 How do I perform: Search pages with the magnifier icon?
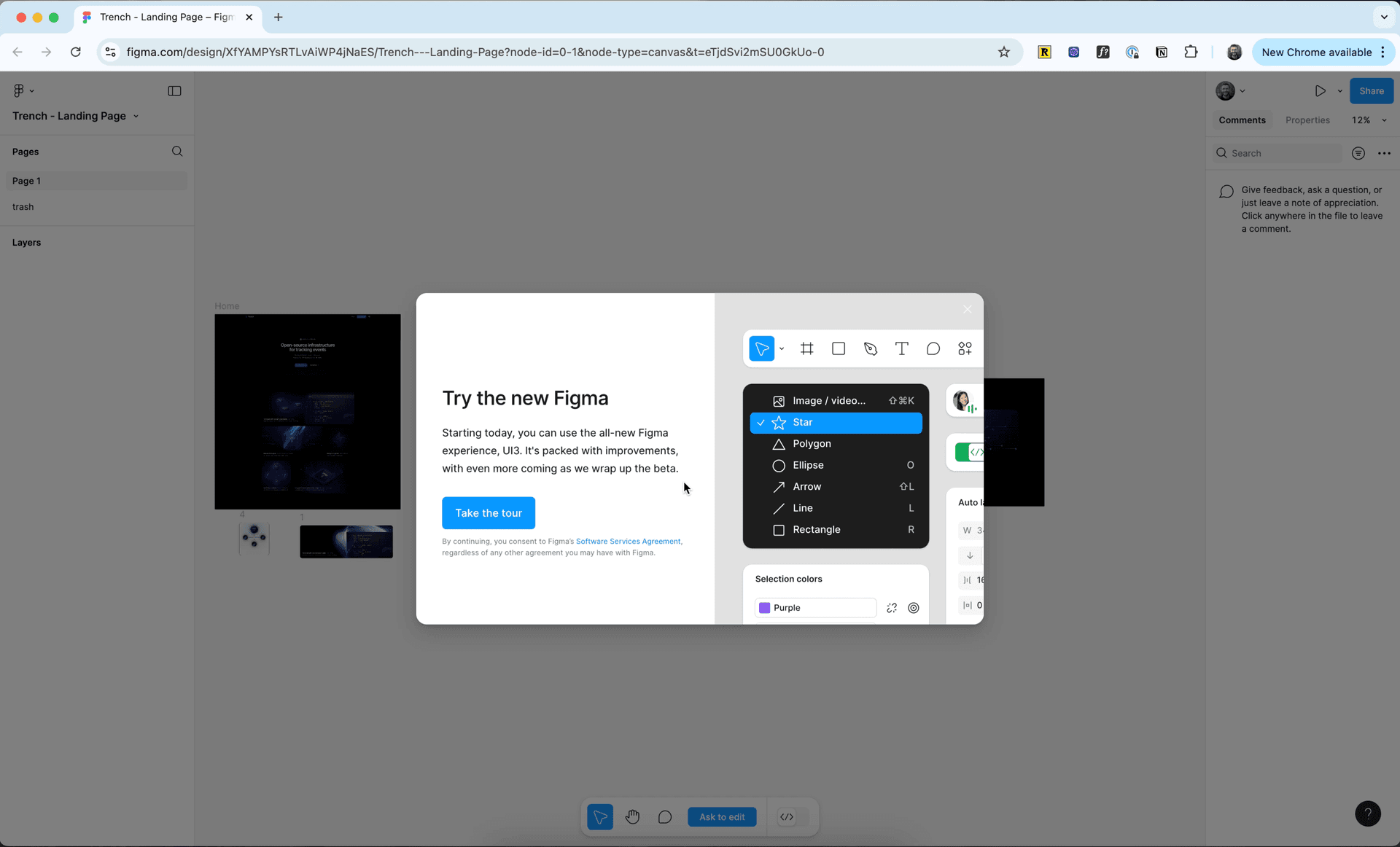[177, 152]
